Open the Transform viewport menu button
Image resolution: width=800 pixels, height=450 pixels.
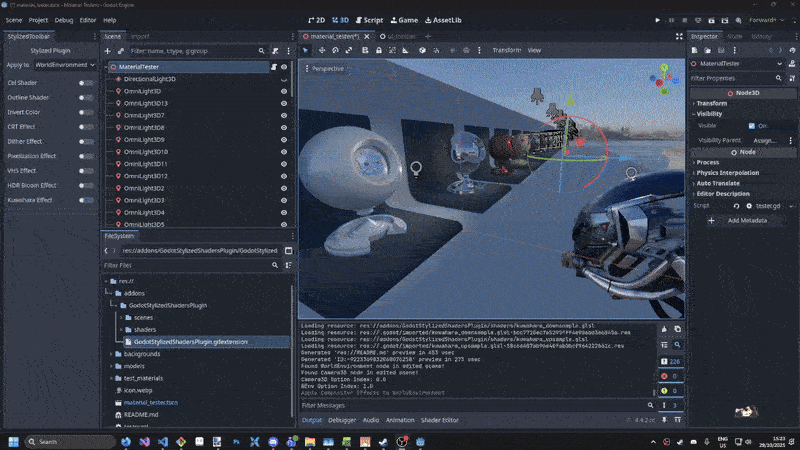tap(507, 51)
